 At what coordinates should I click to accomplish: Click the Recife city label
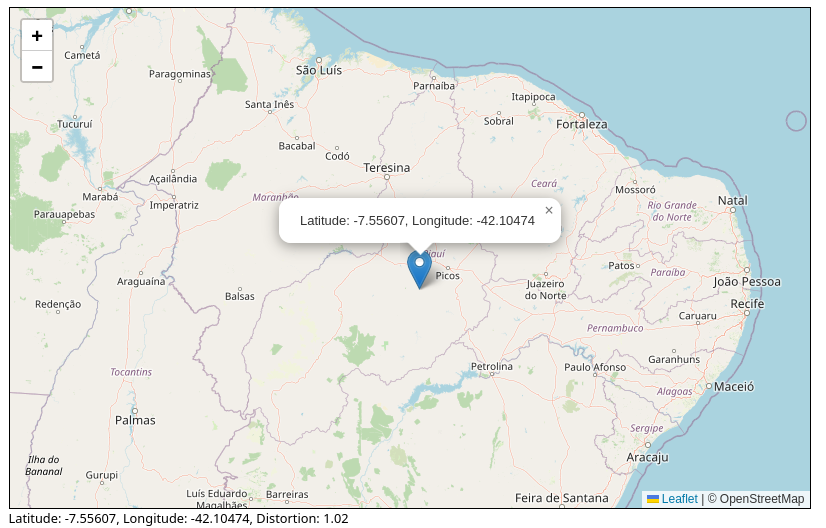tap(747, 304)
